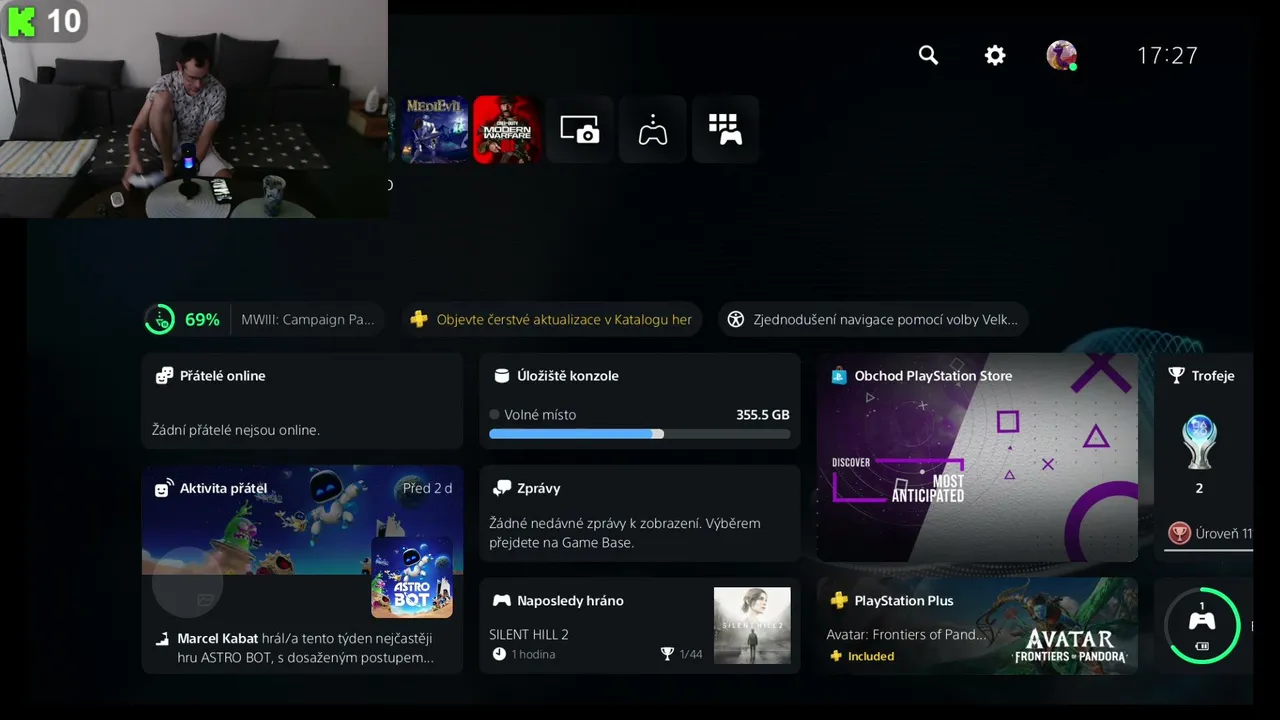Select the SILENT HILL 2 game title
This screenshot has height=720, width=1280.
point(529,634)
